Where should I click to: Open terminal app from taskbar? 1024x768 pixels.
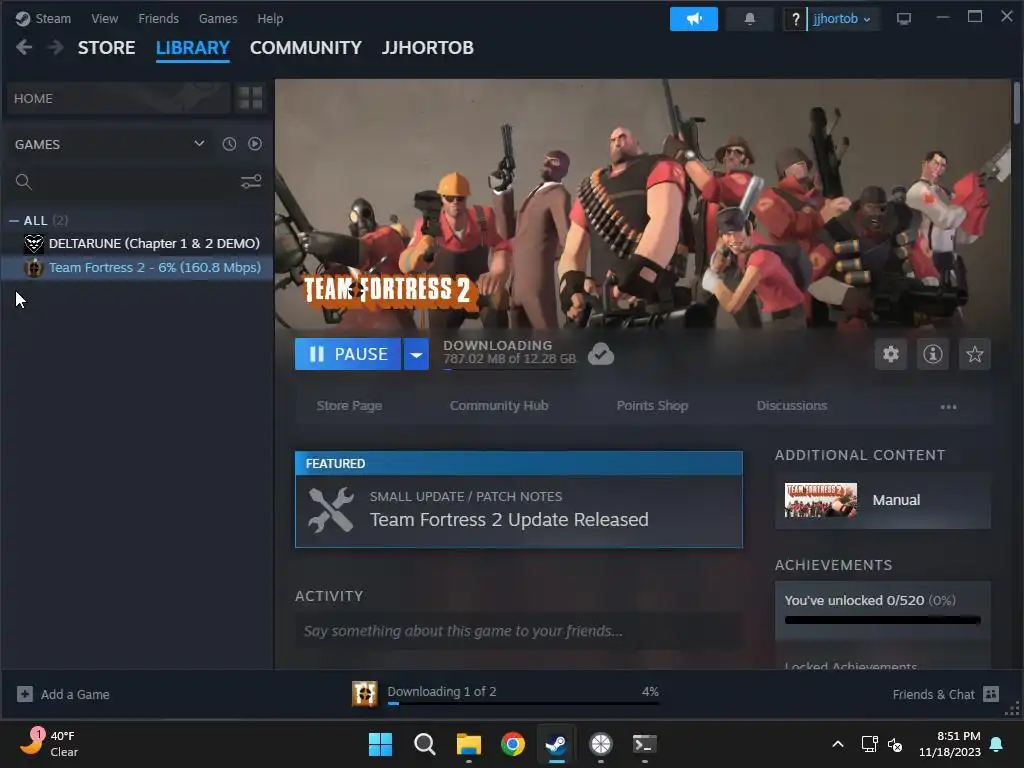pos(645,744)
